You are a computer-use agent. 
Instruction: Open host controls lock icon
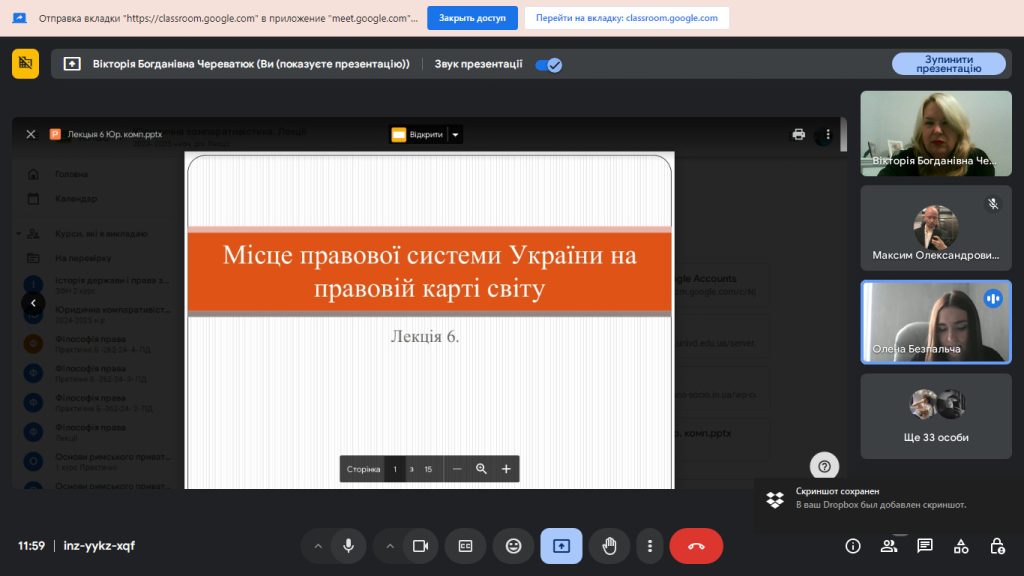pos(997,546)
